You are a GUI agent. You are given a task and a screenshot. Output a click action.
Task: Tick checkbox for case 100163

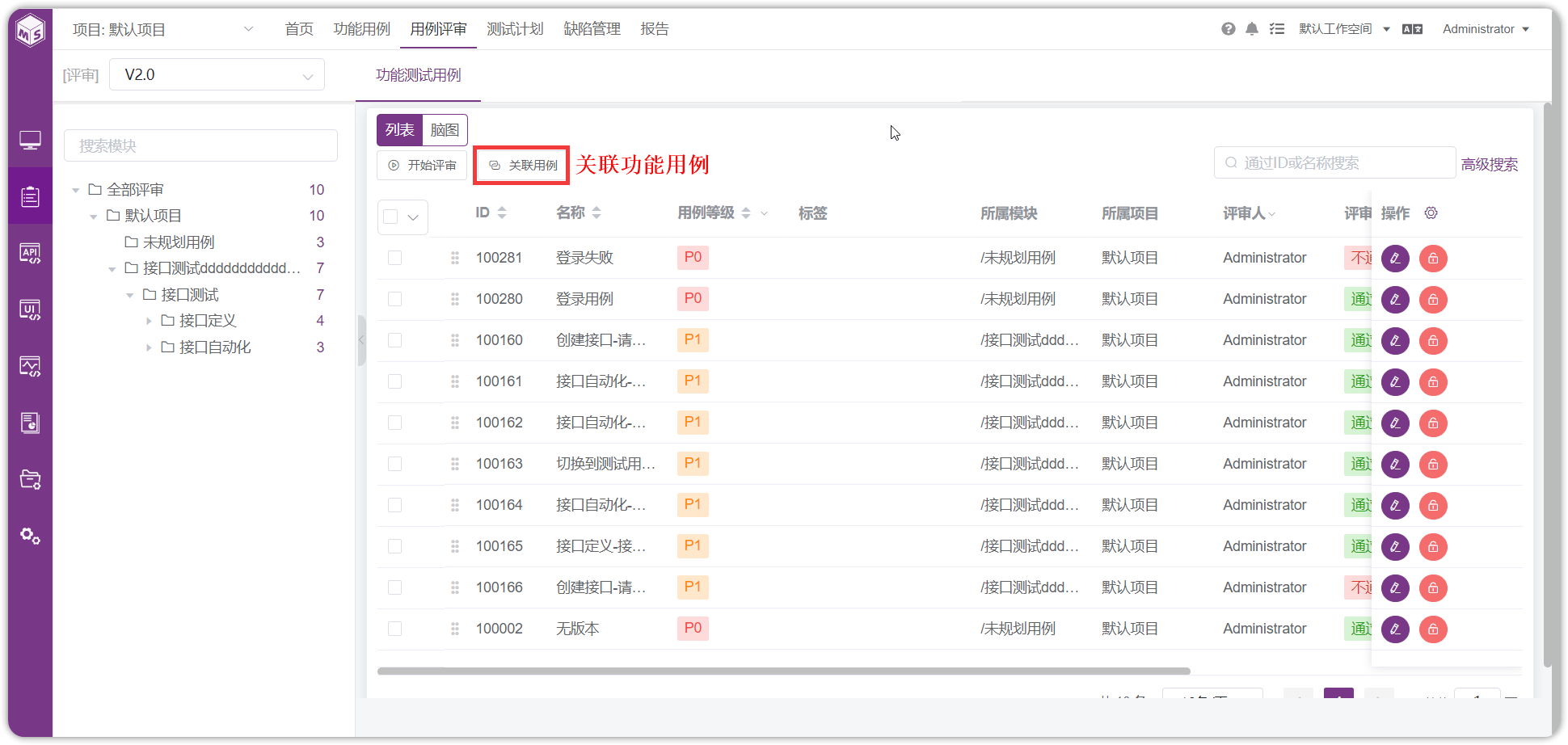pos(394,464)
